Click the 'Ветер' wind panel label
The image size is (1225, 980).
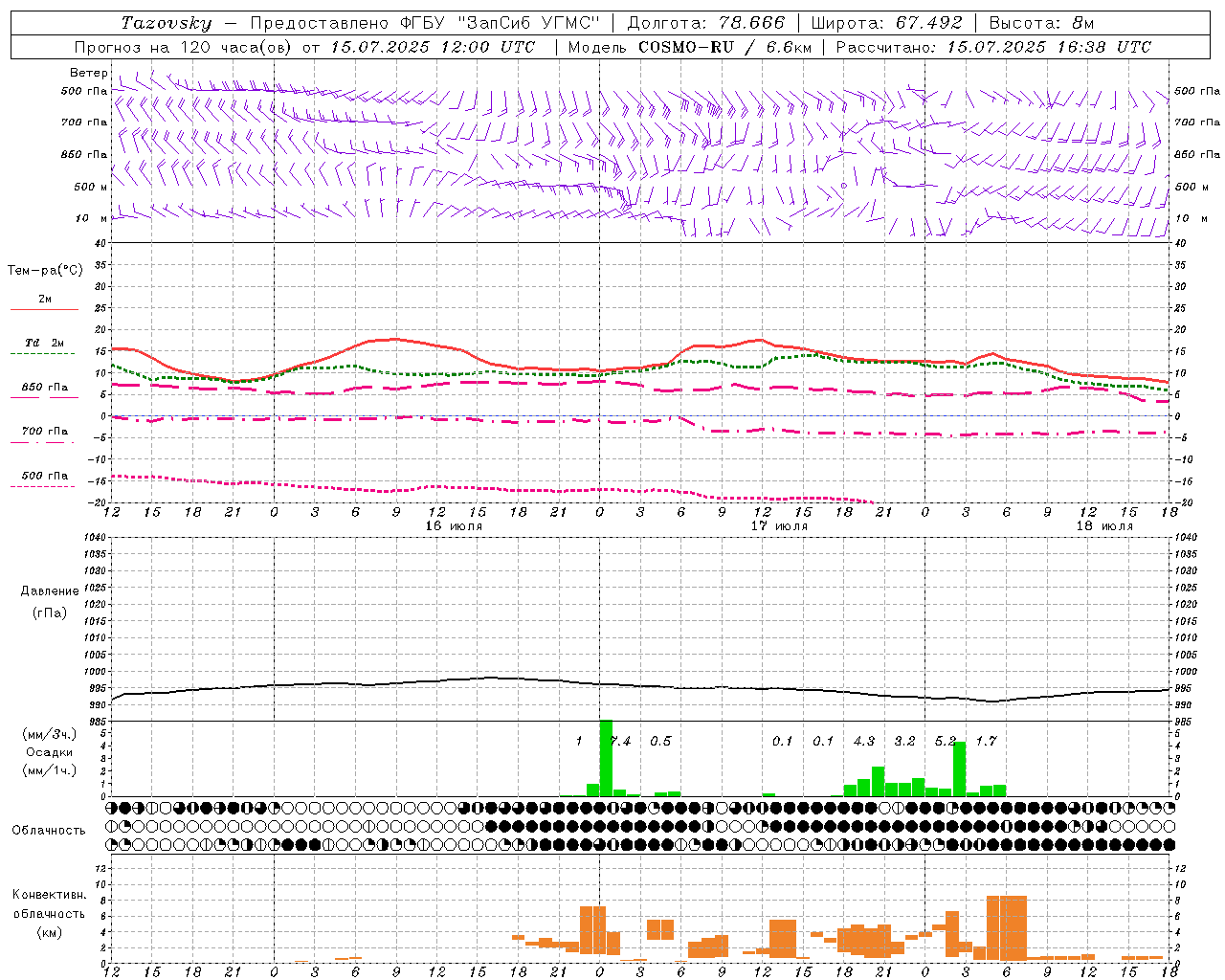[88, 73]
